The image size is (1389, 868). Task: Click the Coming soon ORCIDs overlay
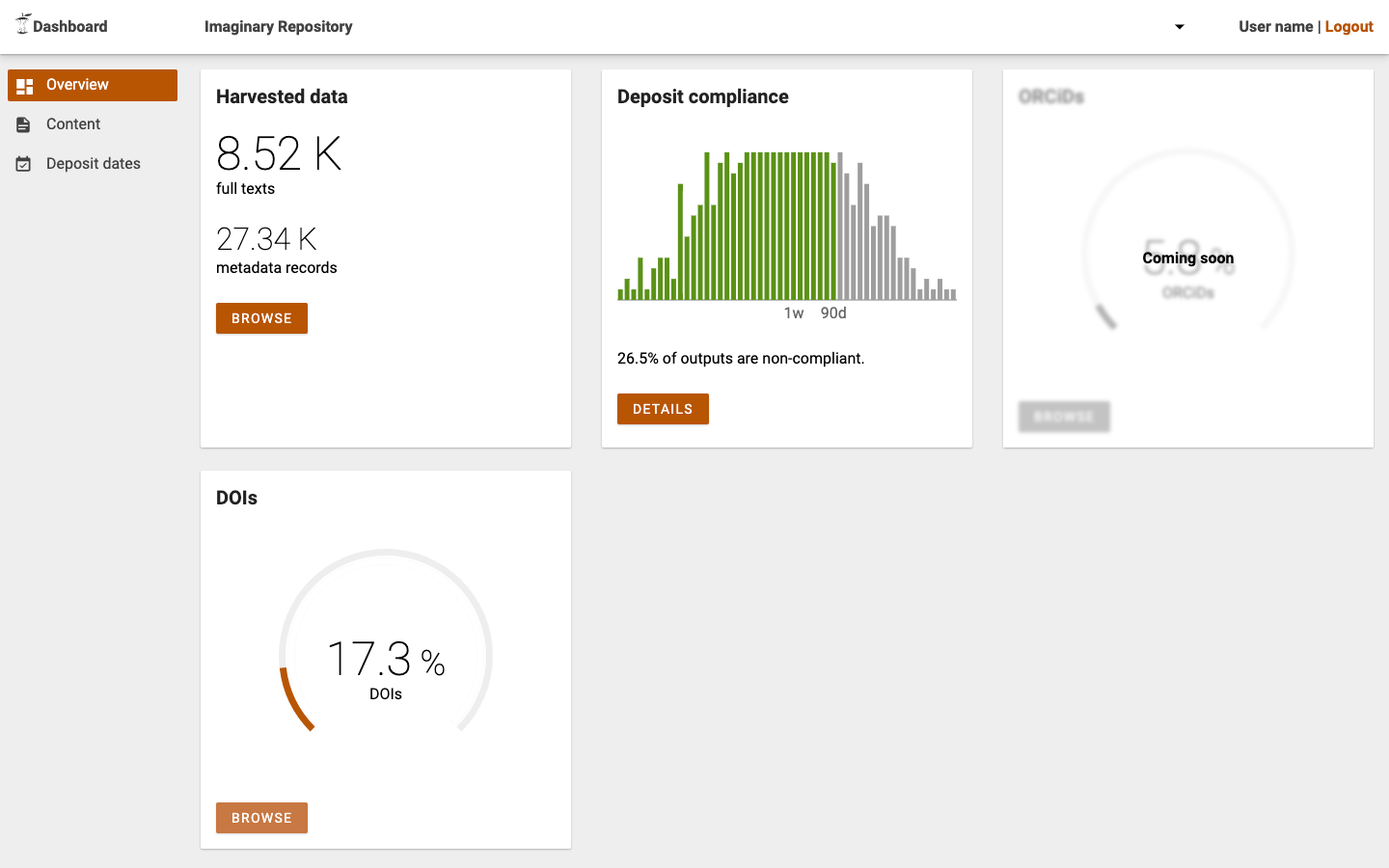click(x=1187, y=258)
